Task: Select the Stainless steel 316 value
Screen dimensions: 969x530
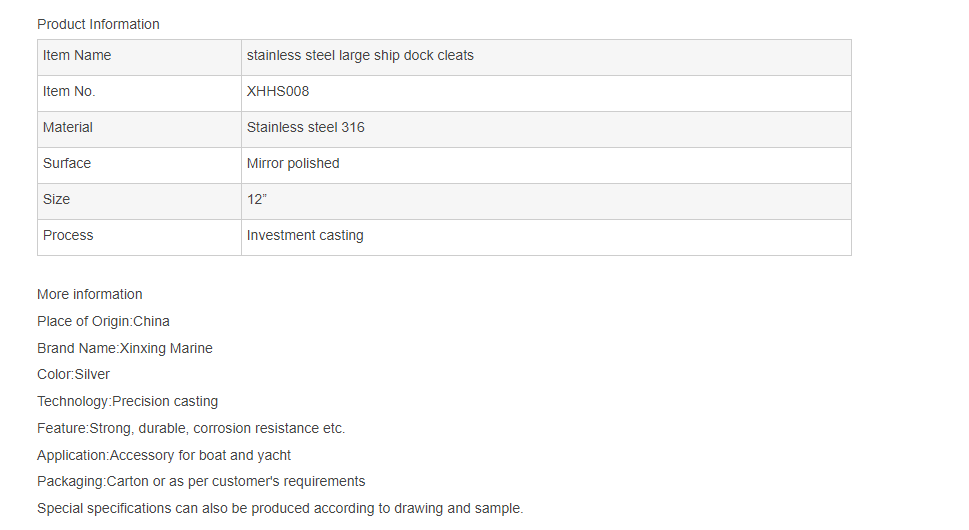Action: click(306, 128)
